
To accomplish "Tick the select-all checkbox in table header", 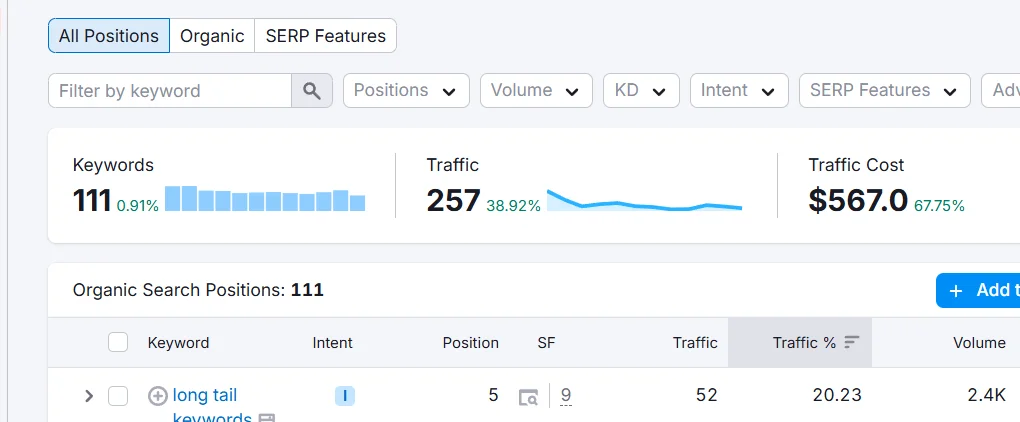I will tap(118, 342).
